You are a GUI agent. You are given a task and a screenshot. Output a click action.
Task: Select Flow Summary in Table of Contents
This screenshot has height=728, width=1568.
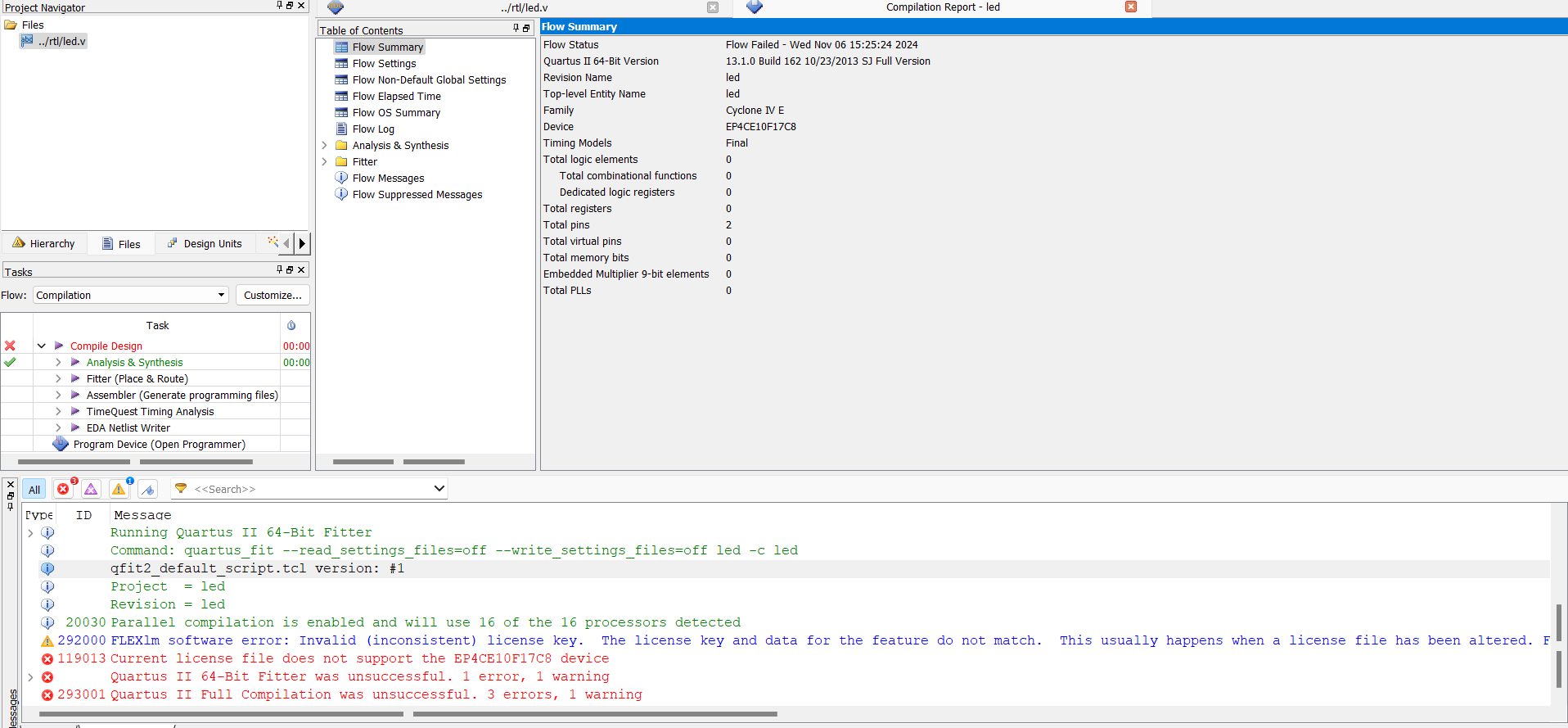[x=388, y=47]
